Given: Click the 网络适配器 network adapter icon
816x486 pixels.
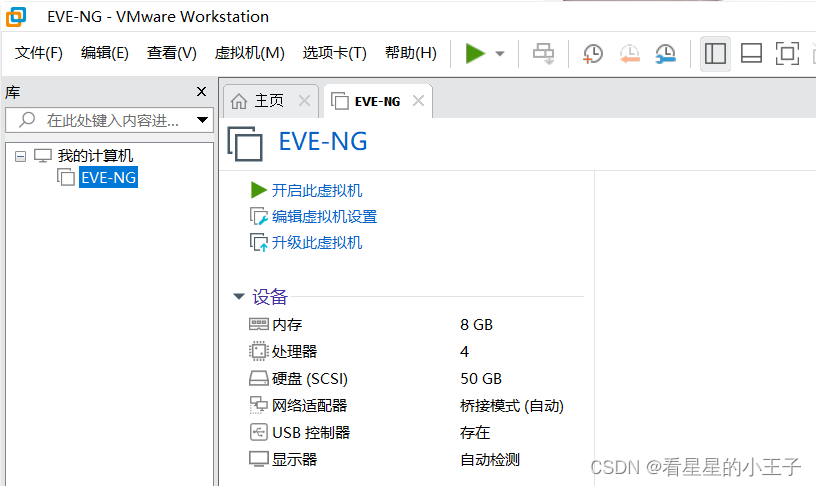Looking at the screenshot, I should point(259,405).
